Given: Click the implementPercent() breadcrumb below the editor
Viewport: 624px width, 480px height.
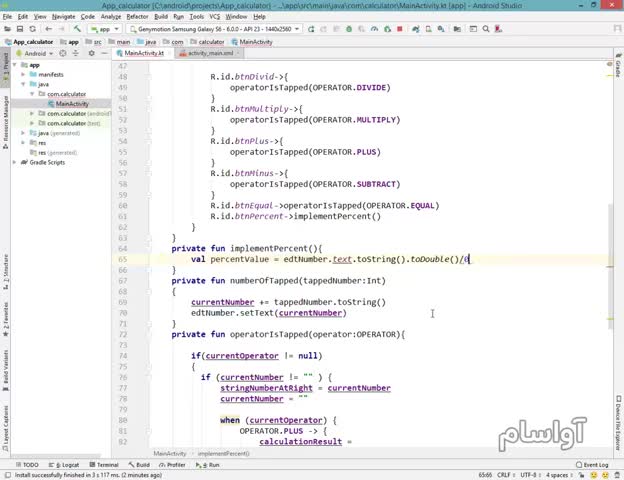Looking at the screenshot, I should tap(223, 453).
